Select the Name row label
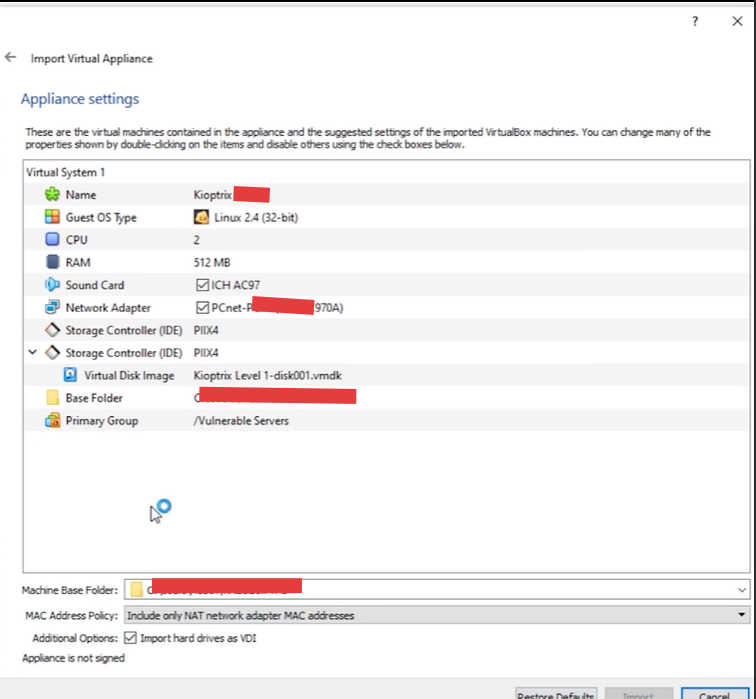Viewport: 756px width, 699px height. [81, 195]
